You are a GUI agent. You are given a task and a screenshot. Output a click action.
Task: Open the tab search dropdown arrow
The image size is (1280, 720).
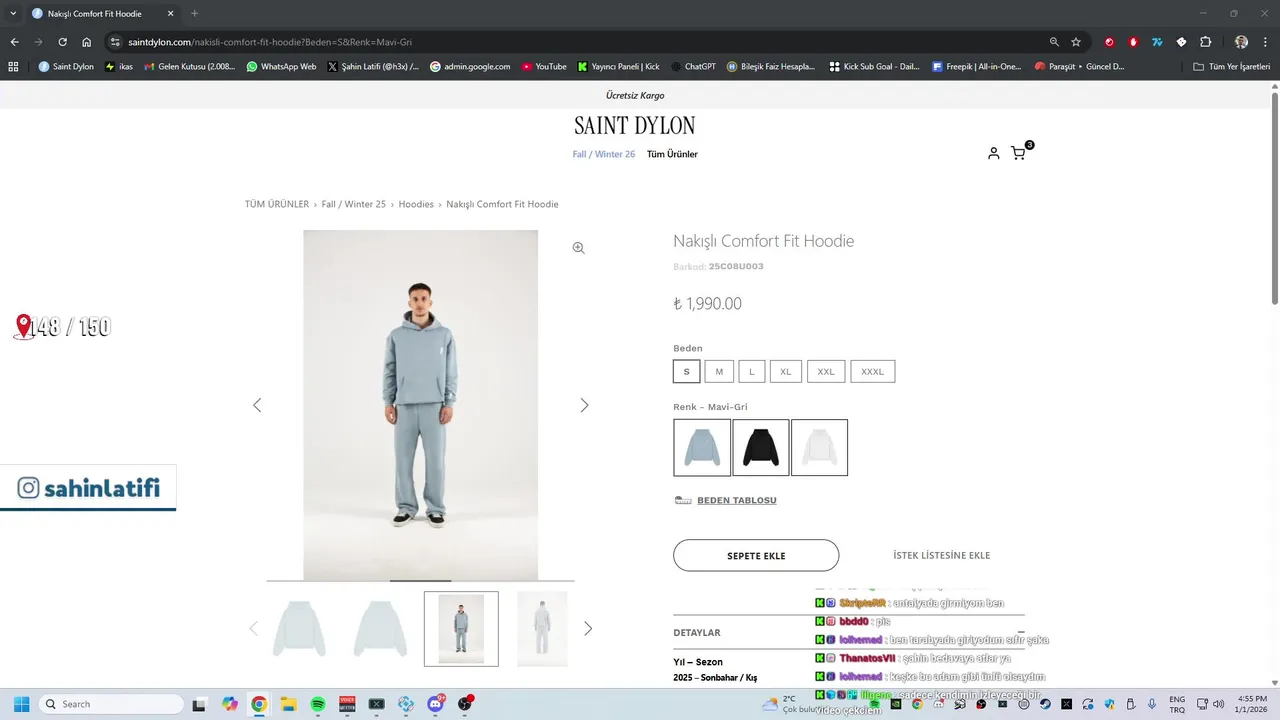pyautogui.click(x=13, y=13)
